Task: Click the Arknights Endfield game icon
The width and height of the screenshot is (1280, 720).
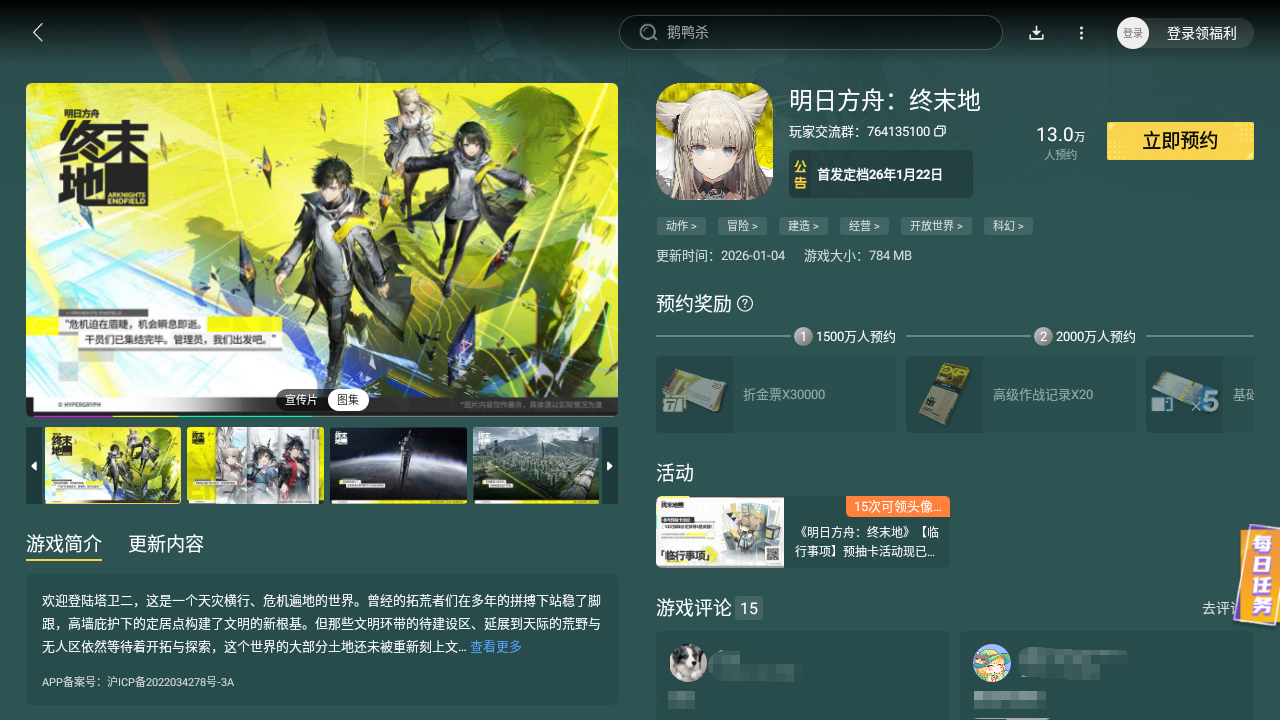Action: 714,141
